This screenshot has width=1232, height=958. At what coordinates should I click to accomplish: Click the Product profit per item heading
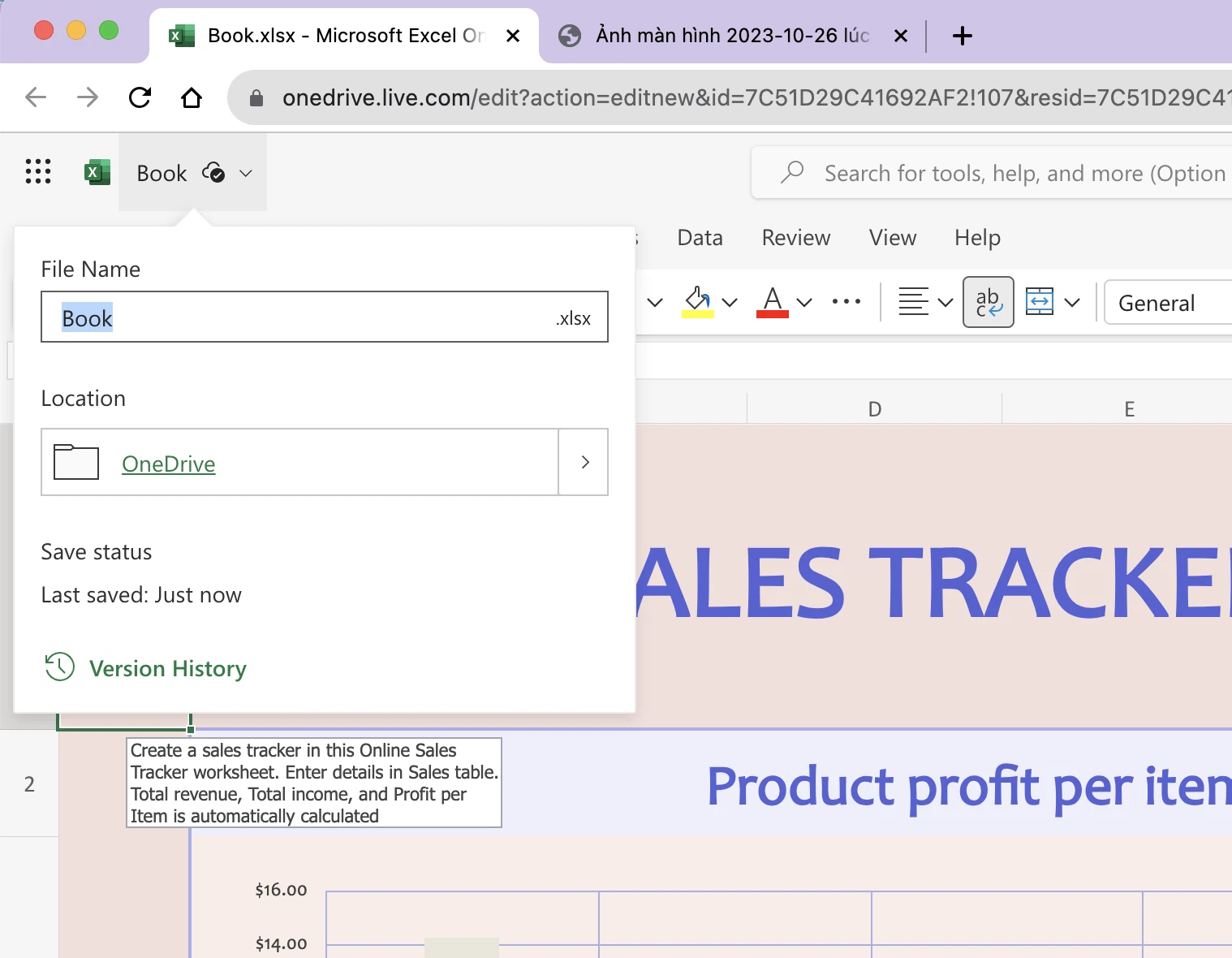pyautogui.click(x=969, y=786)
